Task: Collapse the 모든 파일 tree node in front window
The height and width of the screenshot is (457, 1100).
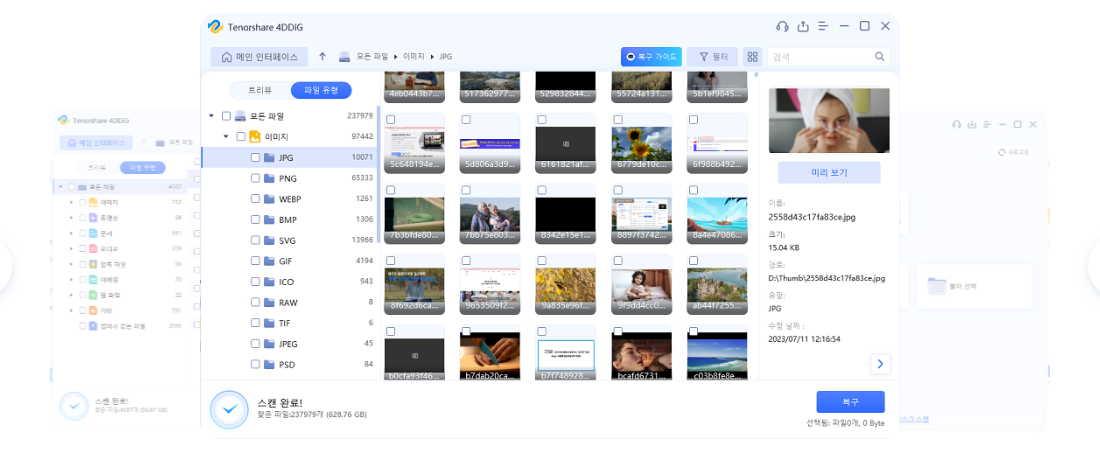Action: (211, 116)
